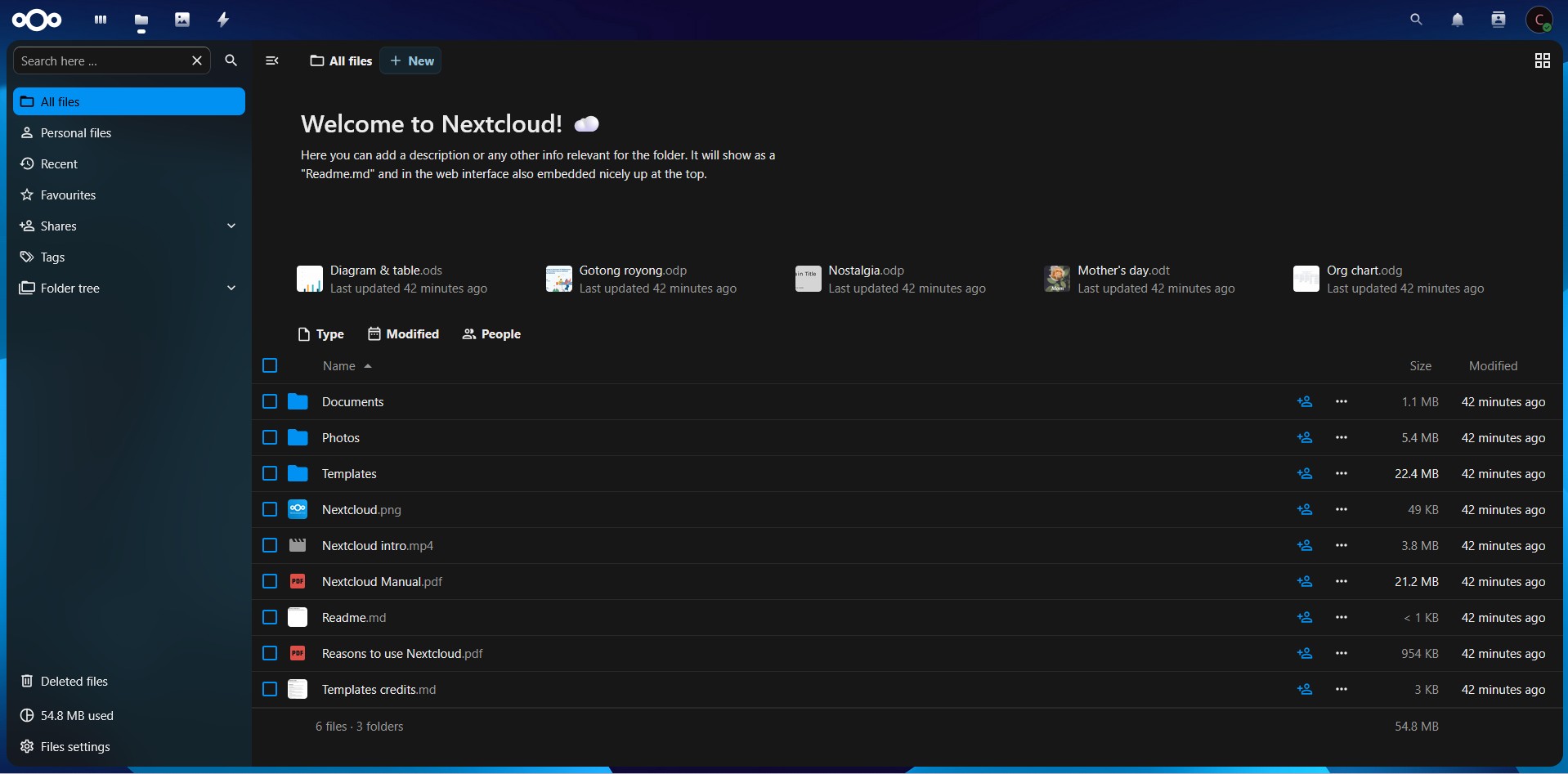Open Deleted files in sidebar

(74, 680)
